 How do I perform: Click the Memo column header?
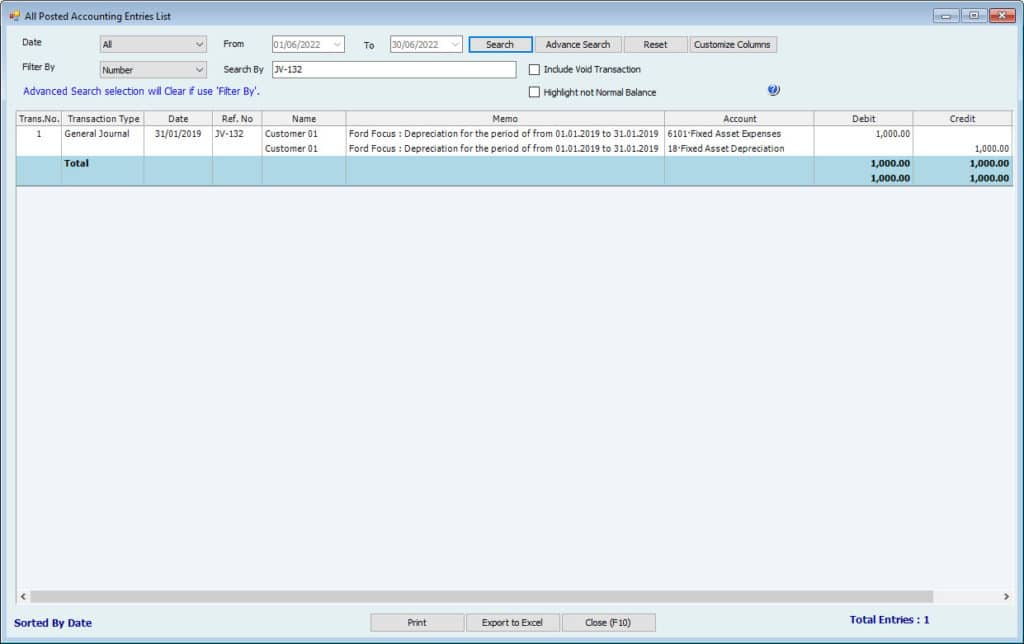(505, 119)
